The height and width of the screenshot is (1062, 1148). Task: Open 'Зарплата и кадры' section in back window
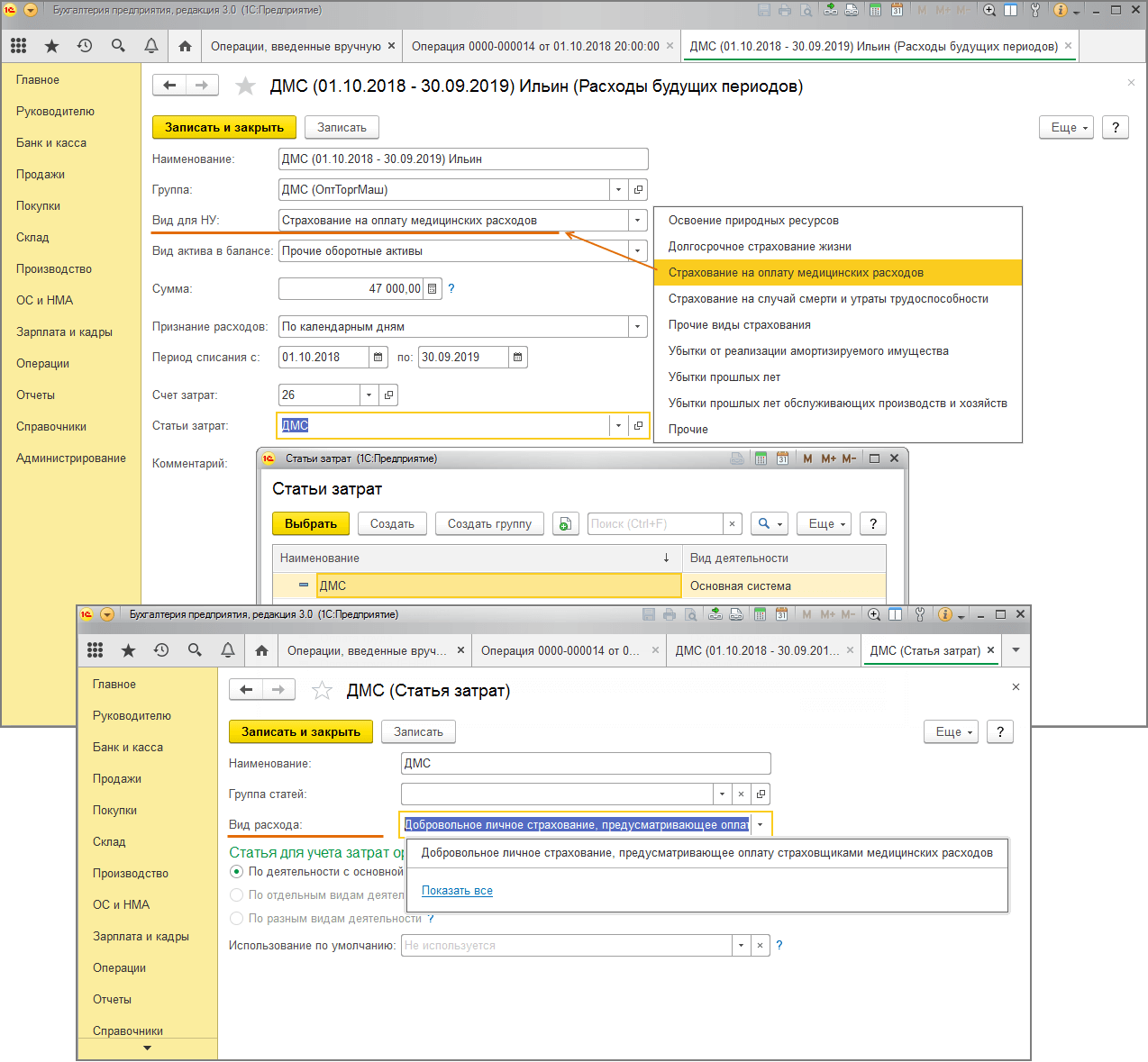click(64, 332)
